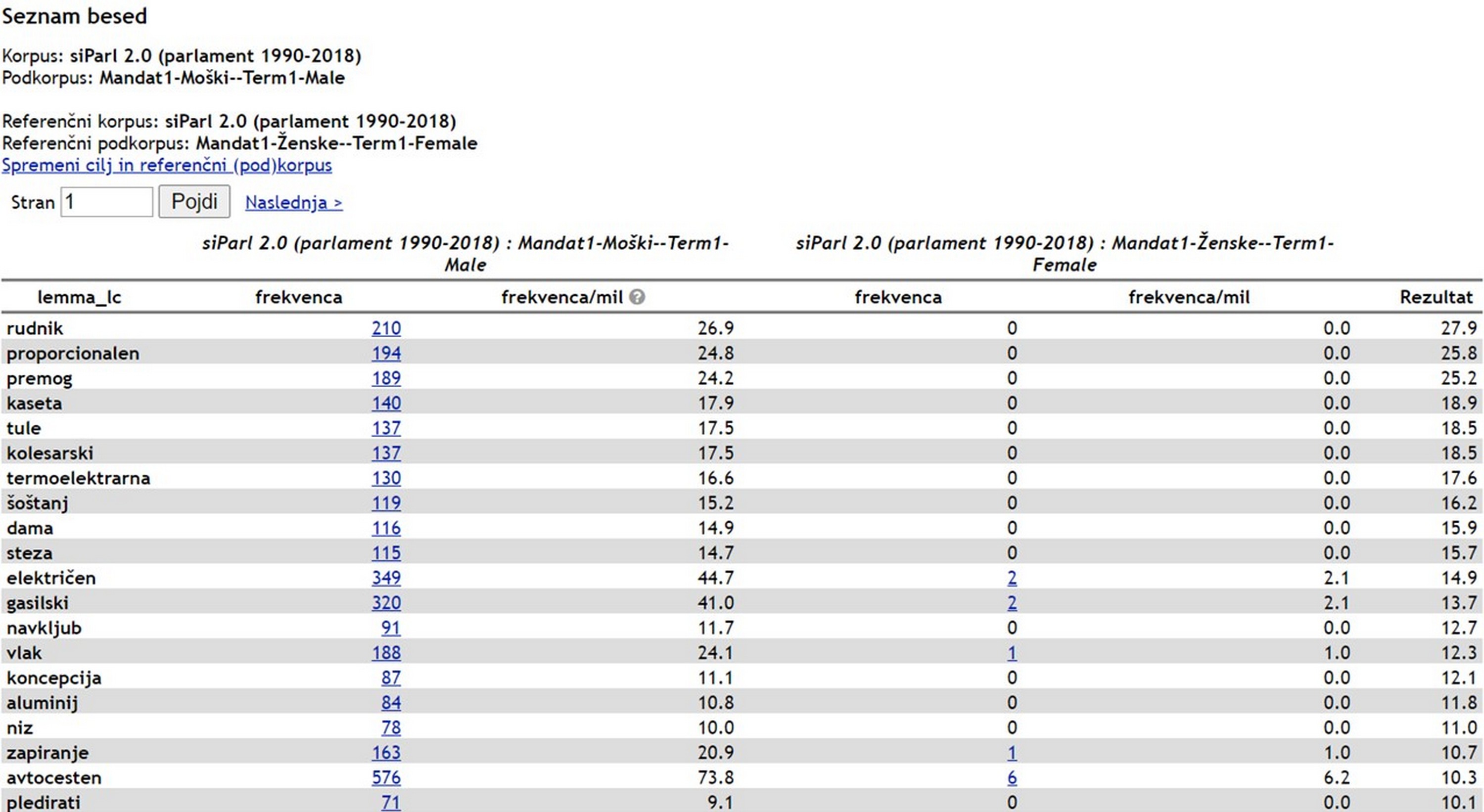This screenshot has width=1484, height=812.
Task: Focus the Stran page number field
Action: click(x=106, y=202)
